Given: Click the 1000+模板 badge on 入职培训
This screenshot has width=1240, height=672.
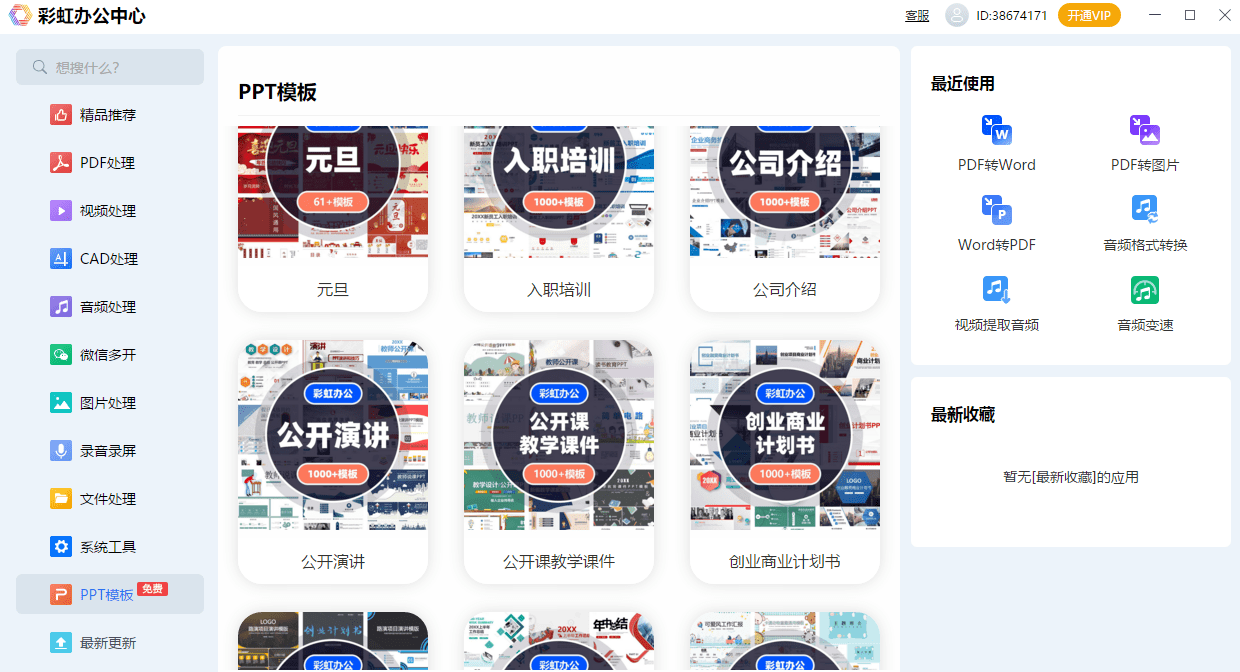Looking at the screenshot, I should click(x=559, y=202).
